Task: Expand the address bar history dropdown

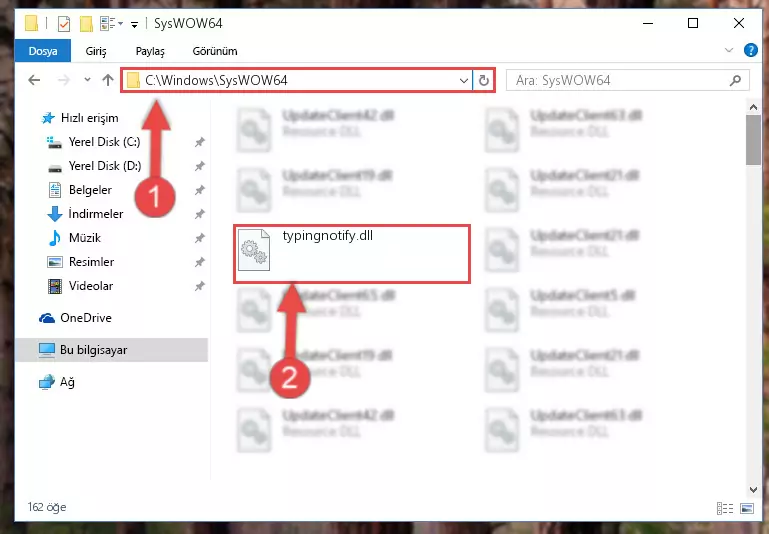Action: [x=463, y=80]
